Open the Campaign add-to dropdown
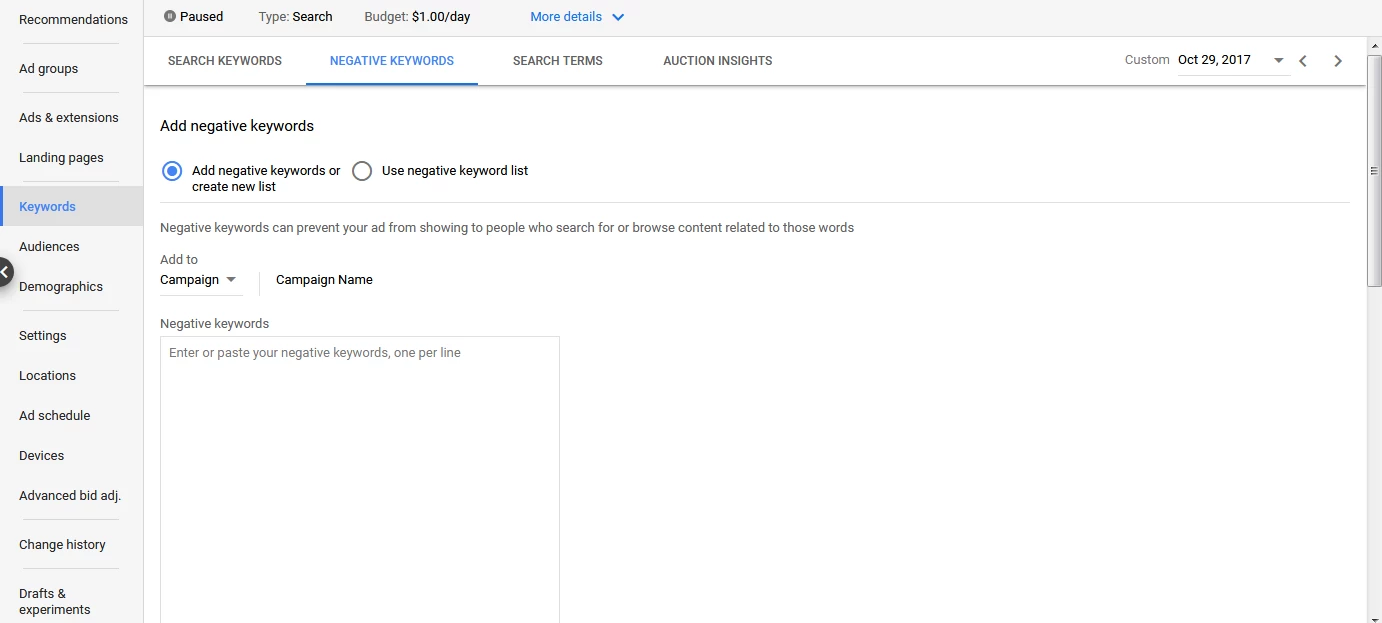The image size is (1382, 623). [199, 280]
